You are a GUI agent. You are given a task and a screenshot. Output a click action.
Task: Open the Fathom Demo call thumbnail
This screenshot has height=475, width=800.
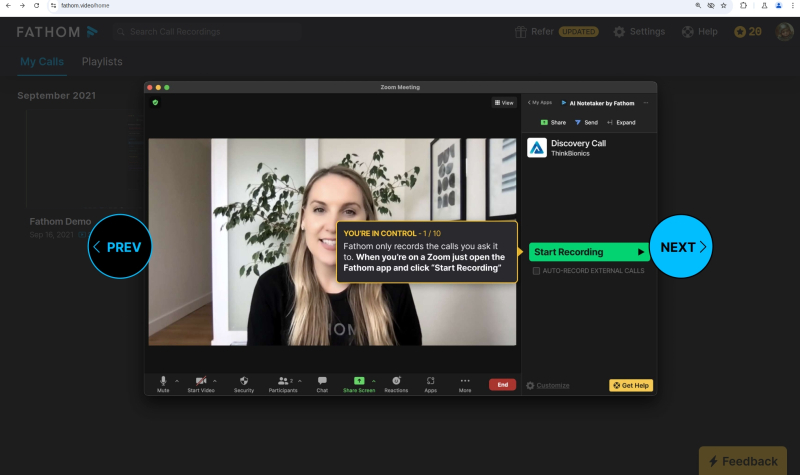[x=85, y=159]
